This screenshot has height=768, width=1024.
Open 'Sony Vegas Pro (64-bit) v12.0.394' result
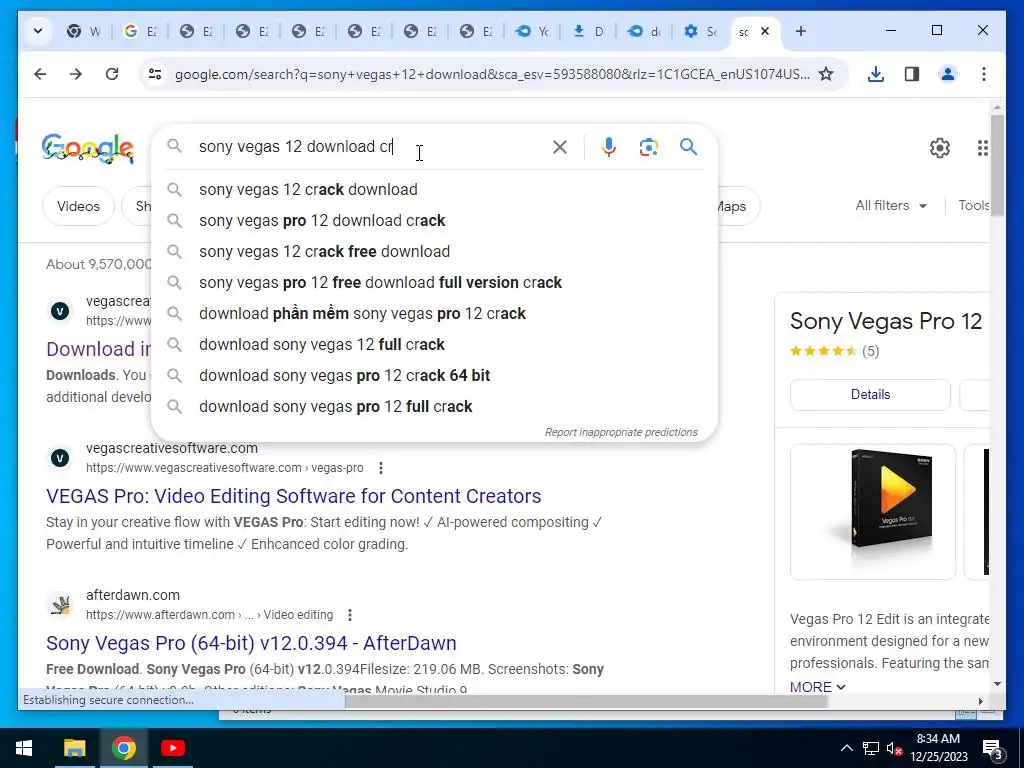coord(251,643)
